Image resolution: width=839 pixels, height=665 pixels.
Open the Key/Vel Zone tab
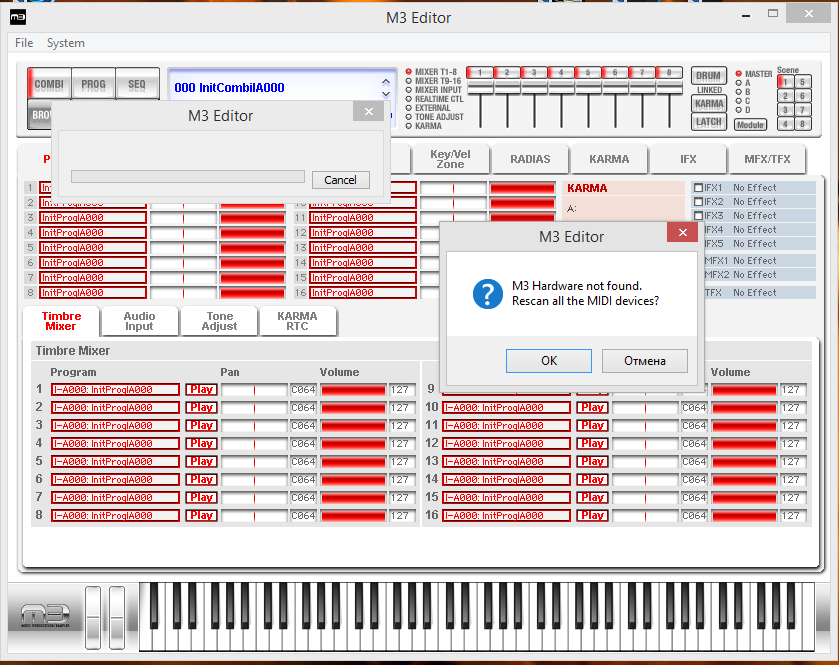click(x=451, y=159)
